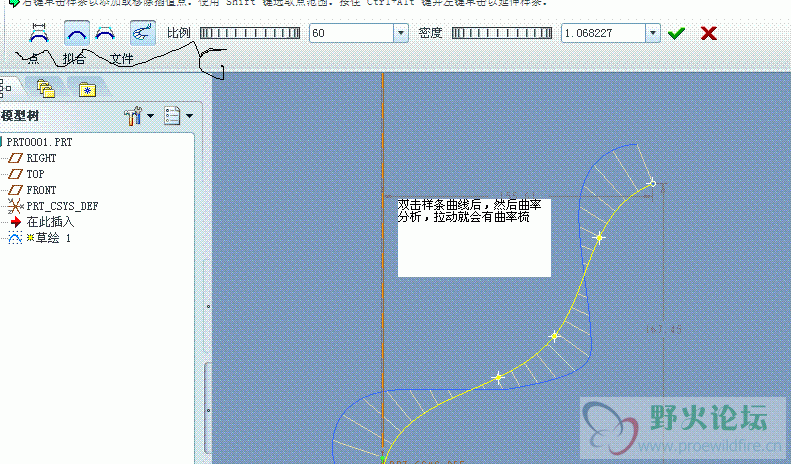Viewport: 791px width, 464px height.
Task: Open model tree settings hammer icon
Action: tap(133, 116)
